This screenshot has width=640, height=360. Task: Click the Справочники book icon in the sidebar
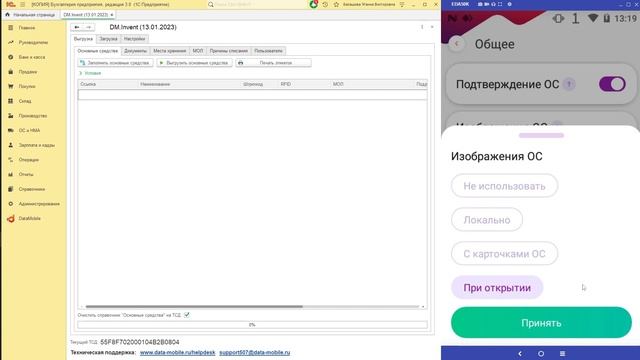[x=11, y=189]
